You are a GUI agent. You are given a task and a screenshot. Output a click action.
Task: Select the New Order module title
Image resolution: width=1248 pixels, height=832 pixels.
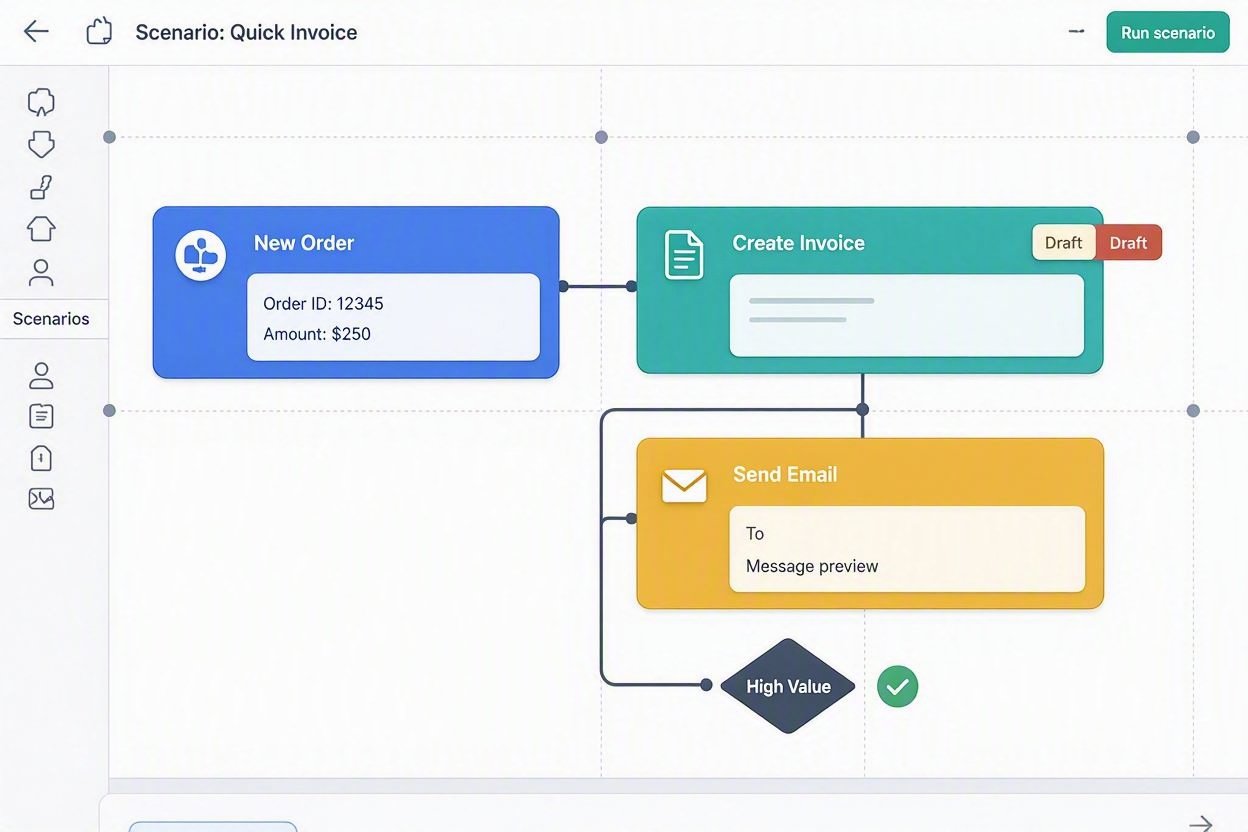304,243
